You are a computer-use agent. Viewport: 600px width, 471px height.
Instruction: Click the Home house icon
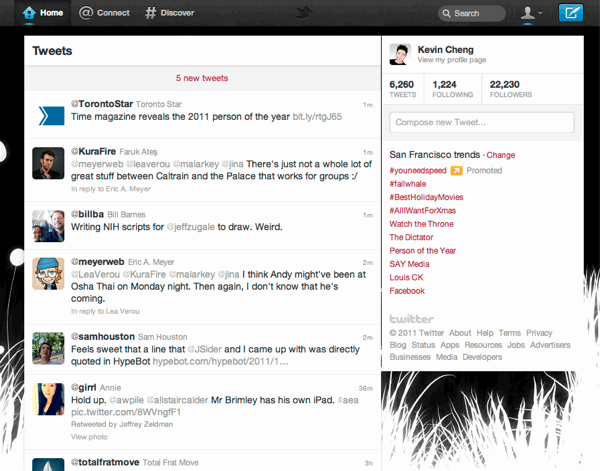(29, 13)
